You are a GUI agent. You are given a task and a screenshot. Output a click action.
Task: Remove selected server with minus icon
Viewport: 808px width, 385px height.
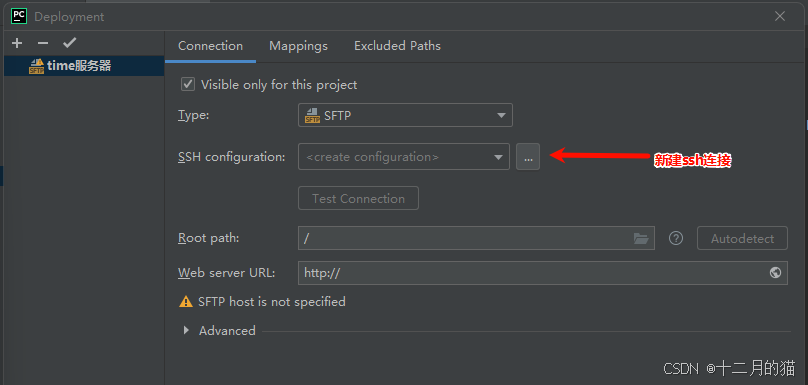tap(43, 43)
